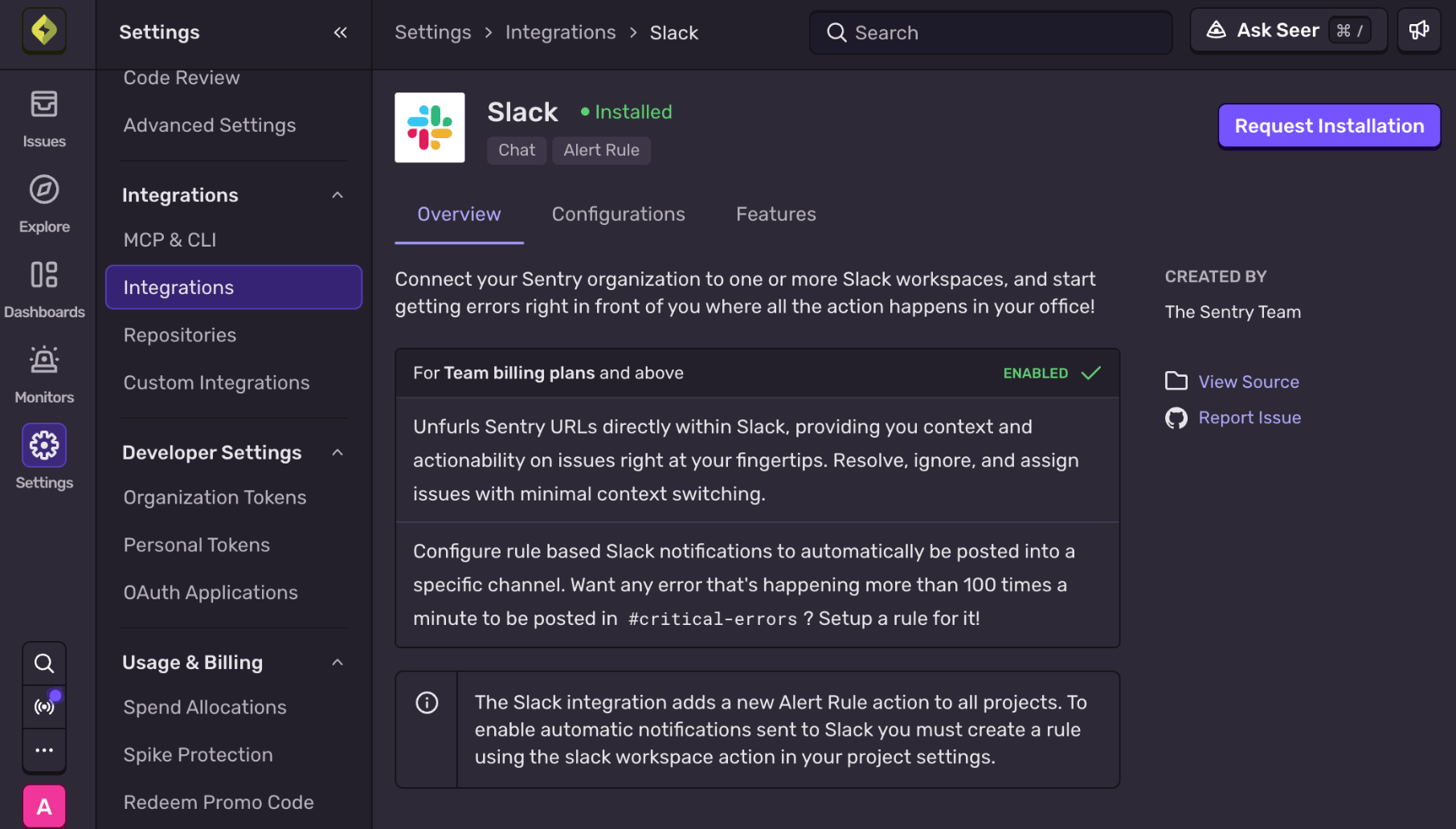Viewport: 1456px width, 829px height.
Task: Click the Integrations section header text
Action: [180, 195]
